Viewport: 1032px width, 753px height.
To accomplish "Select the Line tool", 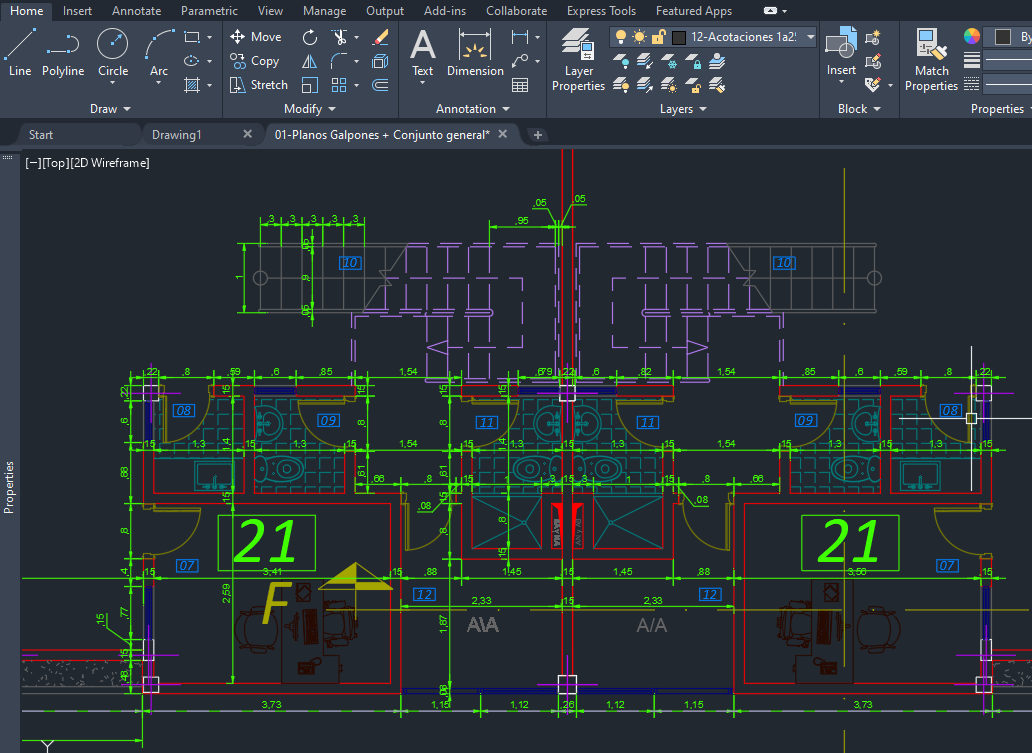I will 20,43.
